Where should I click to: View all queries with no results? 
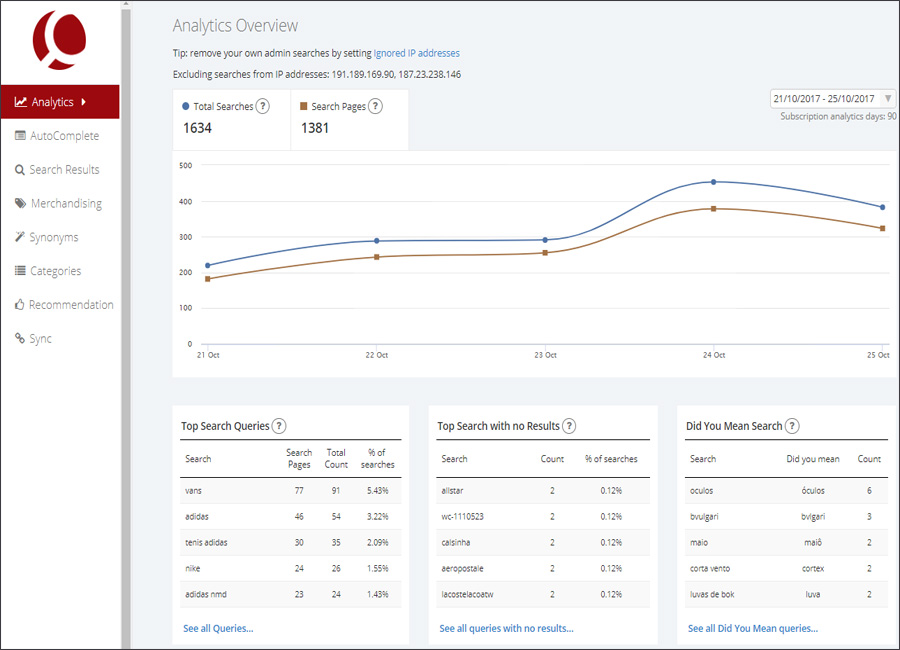(x=506, y=628)
